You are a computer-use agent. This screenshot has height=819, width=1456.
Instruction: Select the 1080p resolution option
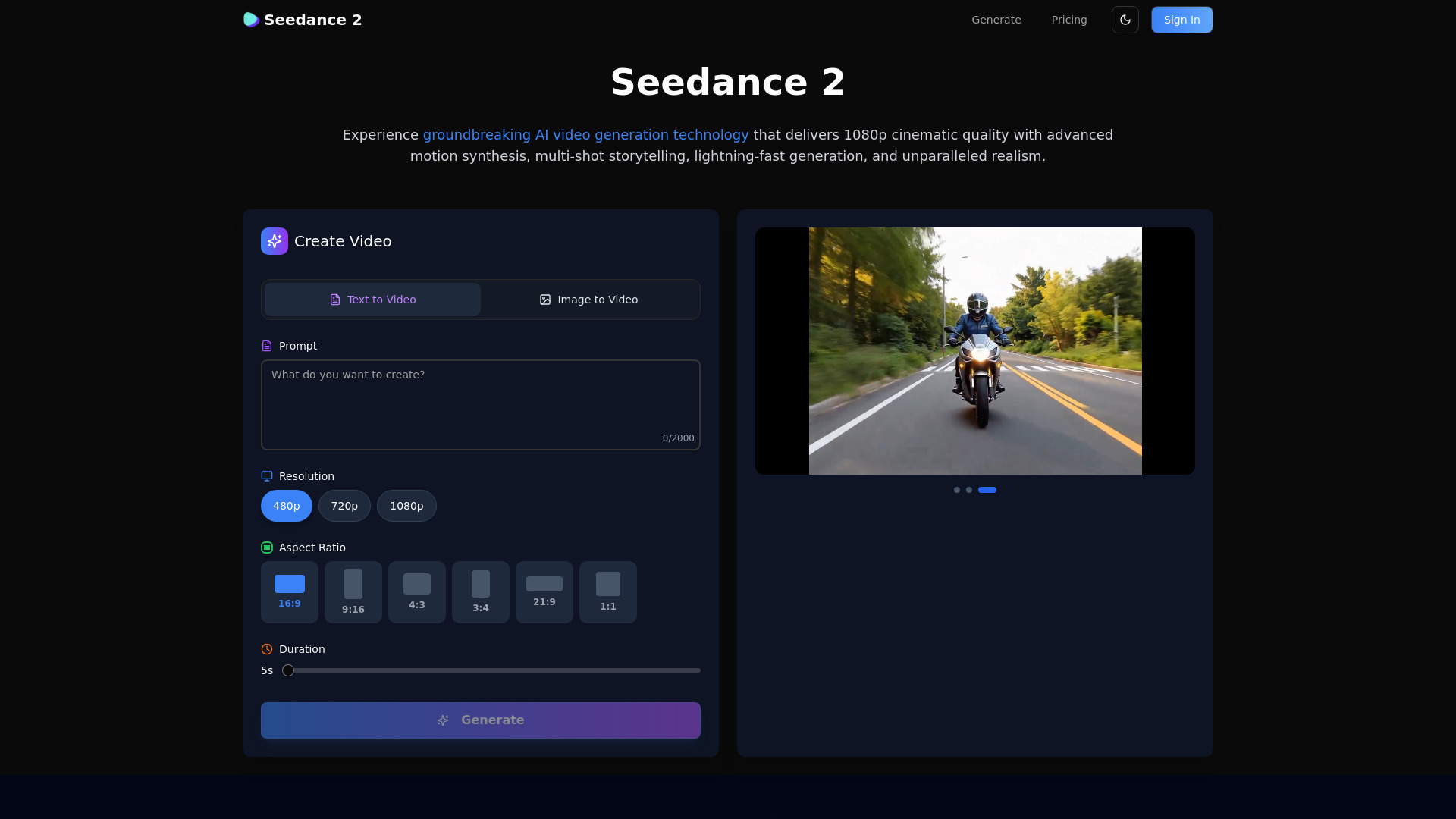coord(406,506)
